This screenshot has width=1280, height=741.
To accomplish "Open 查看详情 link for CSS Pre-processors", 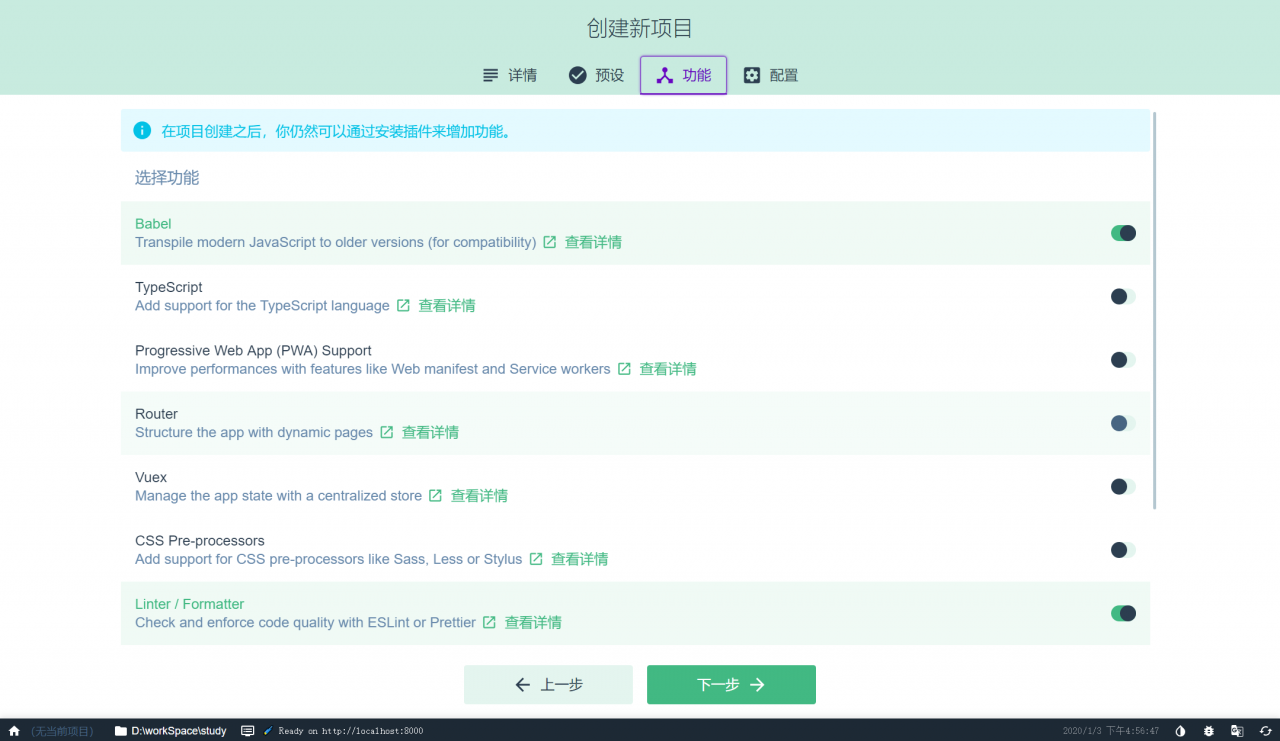I will (579, 559).
